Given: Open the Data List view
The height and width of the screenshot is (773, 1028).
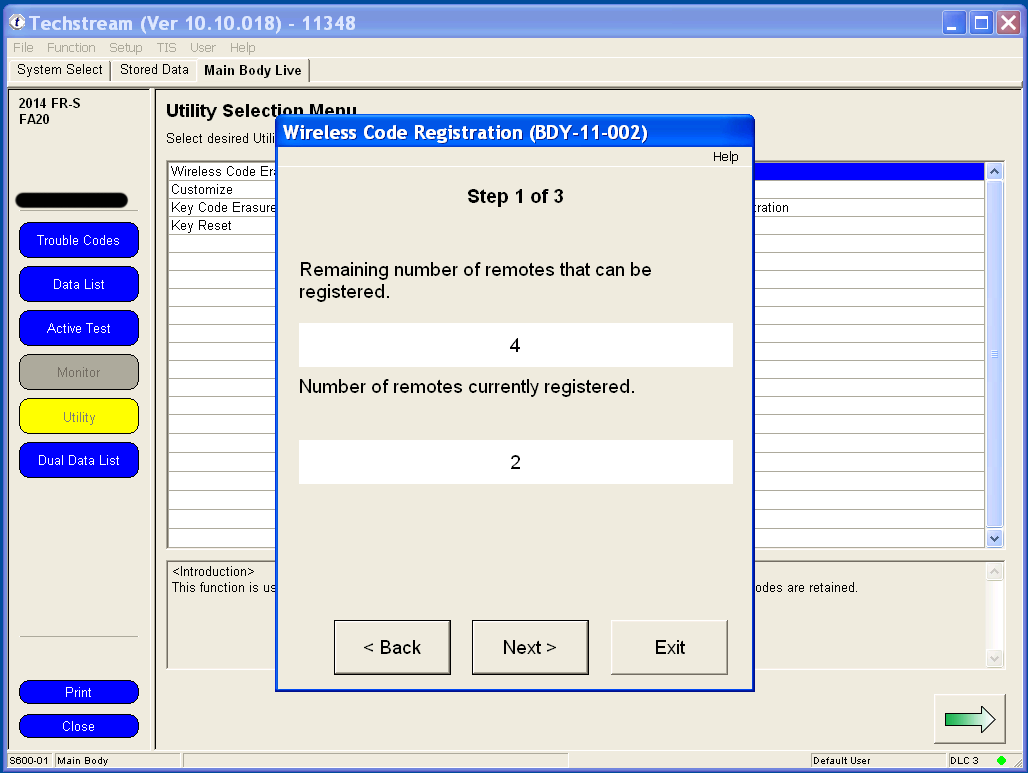Looking at the screenshot, I should pyautogui.click(x=78, y=284).
